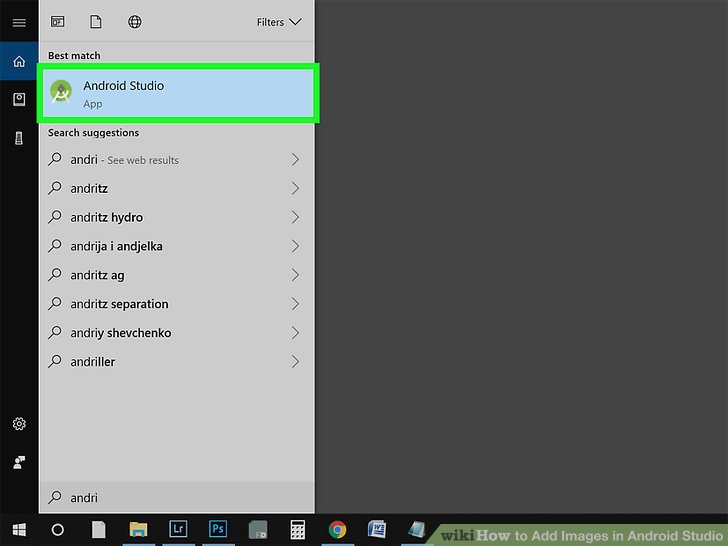Expand the arrow beside 'andriy shevchenko'

click(295, 332)
